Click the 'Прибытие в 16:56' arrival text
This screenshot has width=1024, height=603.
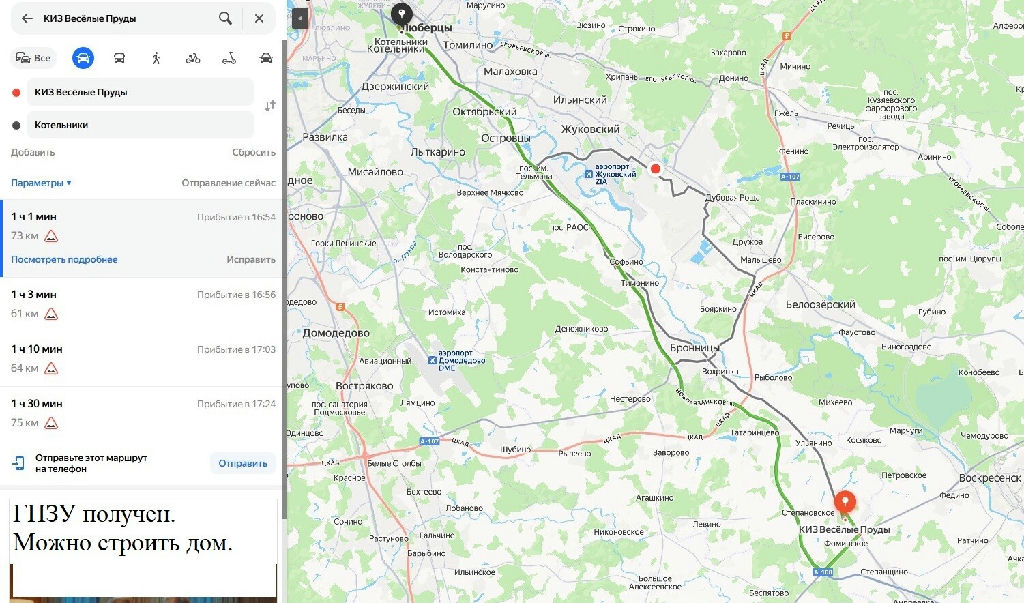point(236,295)
